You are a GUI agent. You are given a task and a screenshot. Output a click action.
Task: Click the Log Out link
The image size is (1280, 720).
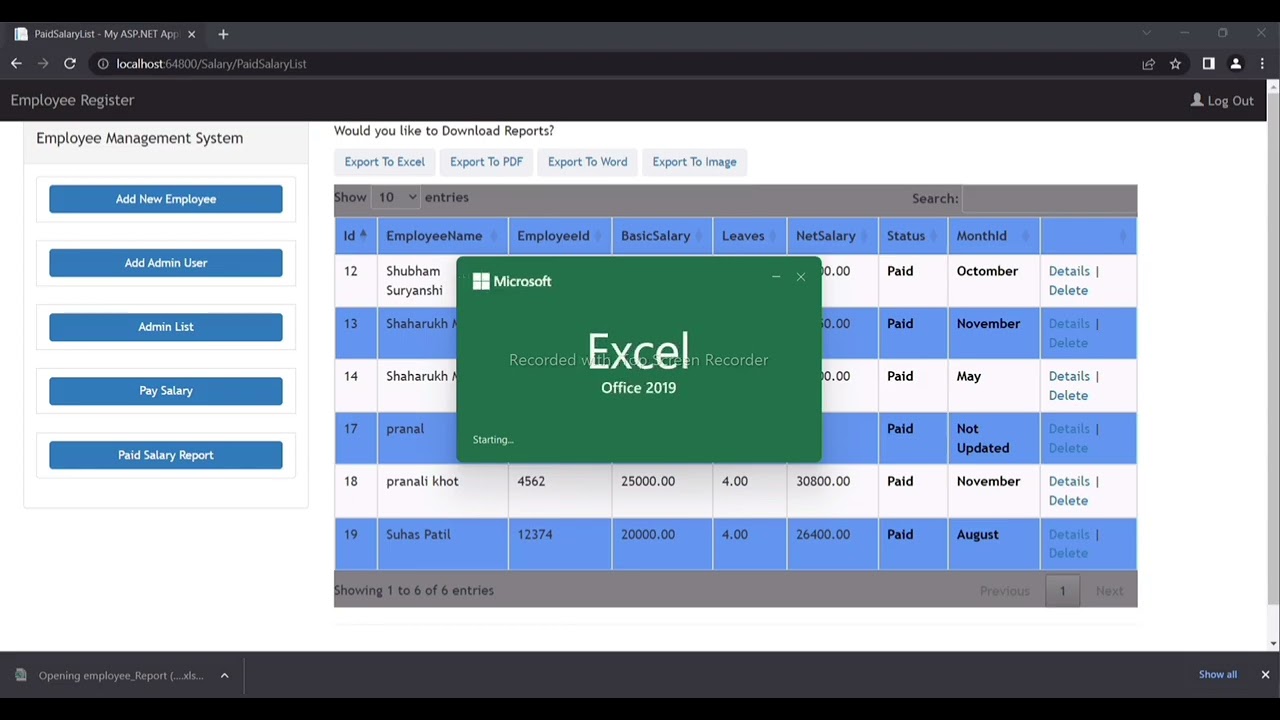[1222, 100]
